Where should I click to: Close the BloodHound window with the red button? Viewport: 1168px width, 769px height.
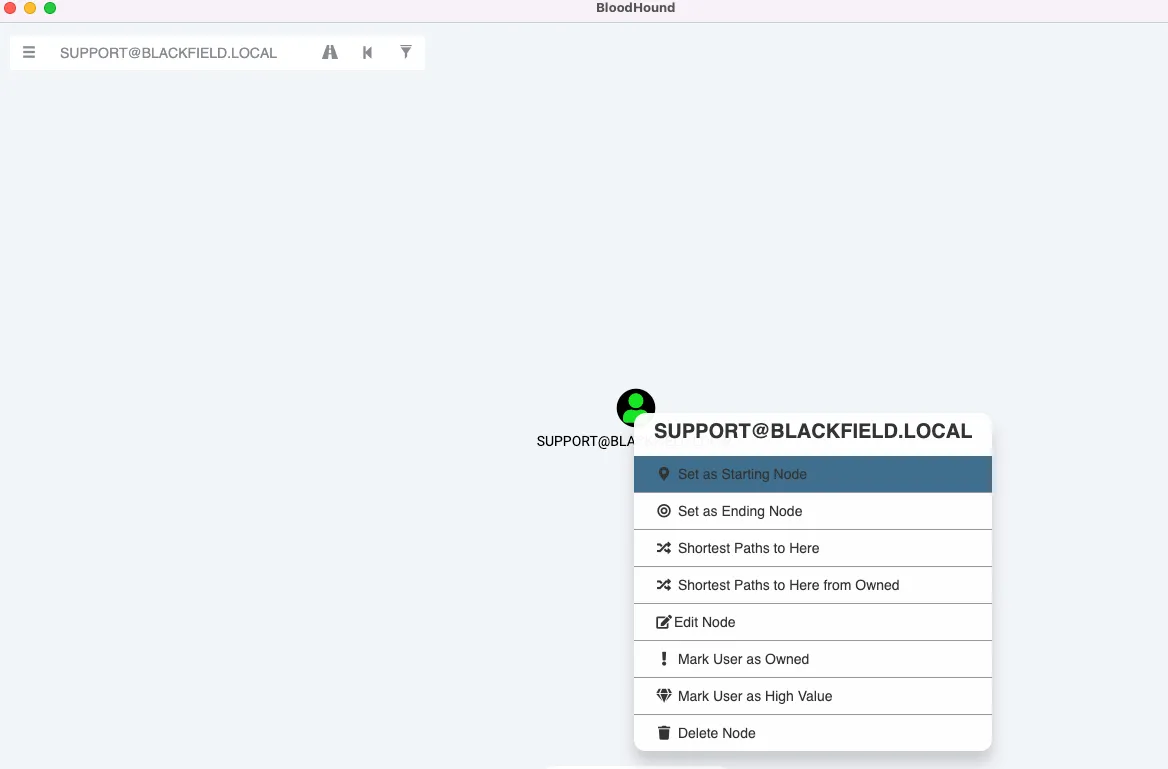pyautogui.click(x=10, y=8)
